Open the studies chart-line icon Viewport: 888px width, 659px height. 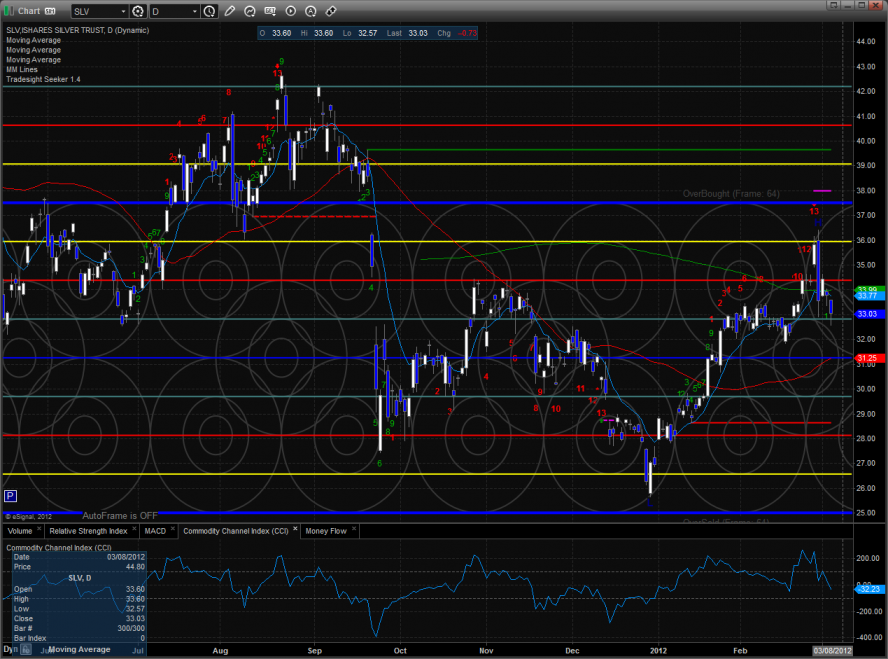(x=250, y=12)
